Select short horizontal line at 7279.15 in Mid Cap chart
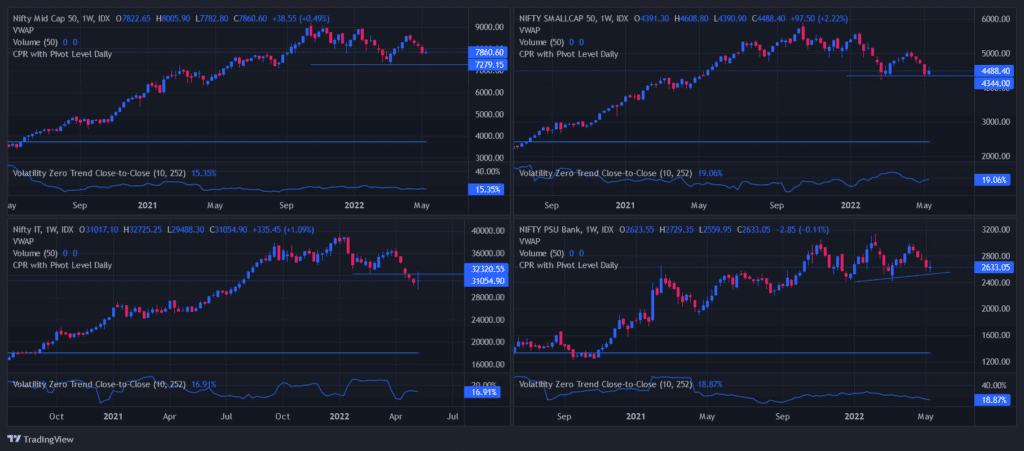The height and width of the screenshot is (451, 1024). coord(389,65)
